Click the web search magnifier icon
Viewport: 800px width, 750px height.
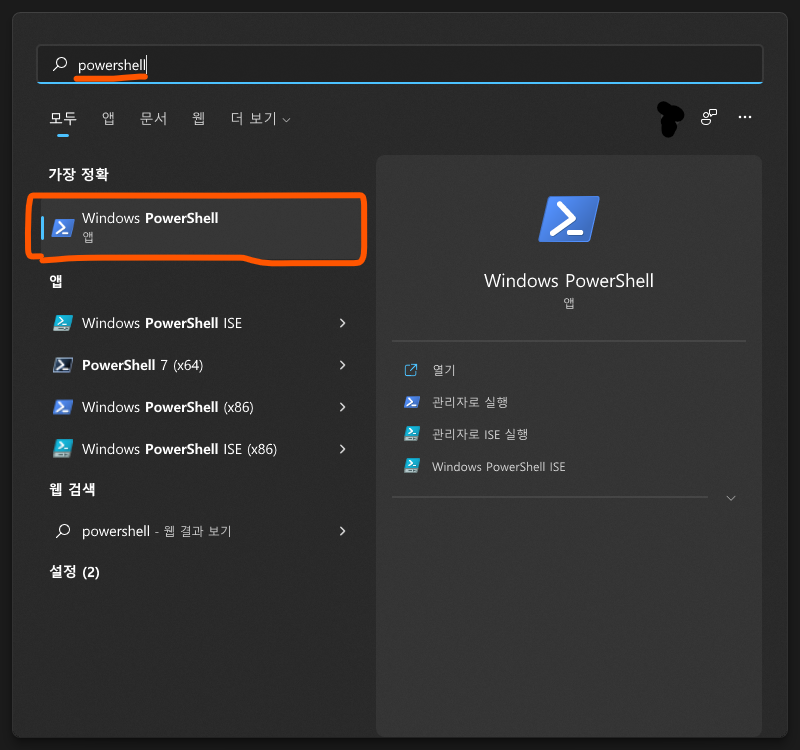[63, 531]
